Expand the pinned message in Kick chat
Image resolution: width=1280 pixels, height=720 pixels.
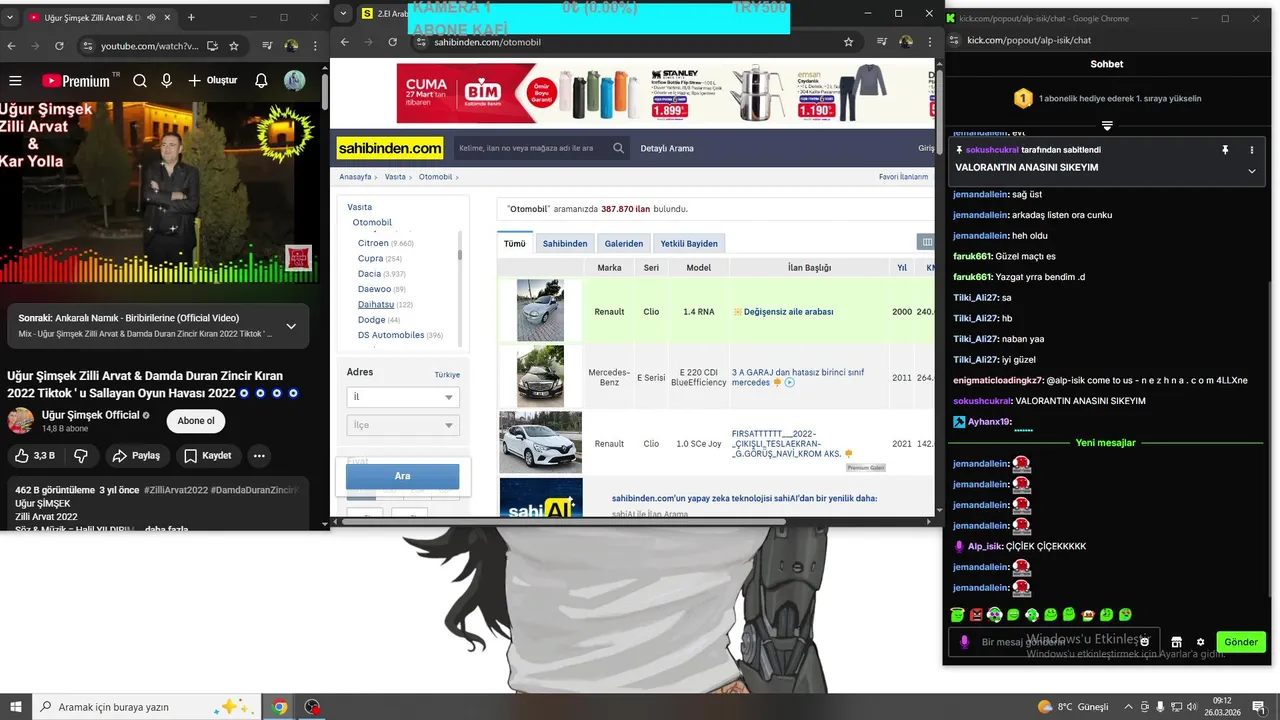pyautogui.click(x=1251, y=171)
